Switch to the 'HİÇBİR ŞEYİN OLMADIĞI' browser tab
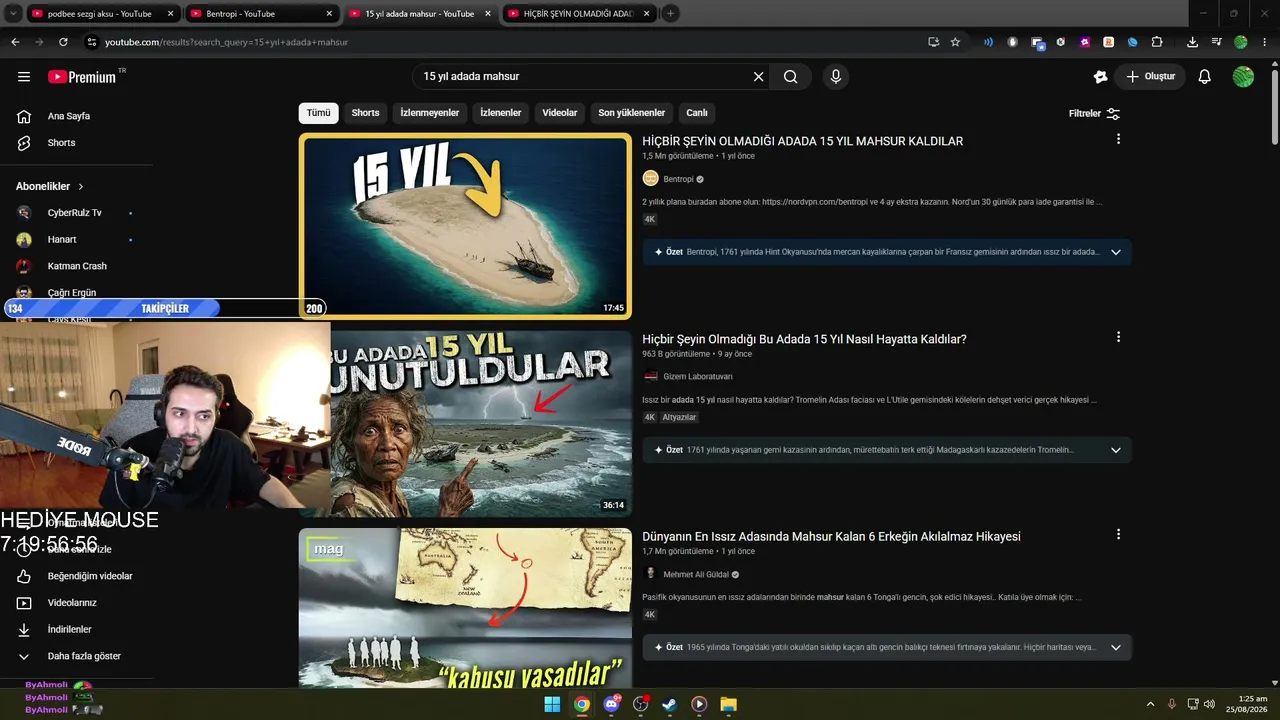This screenshot has width=1280, height=720. tap(580, 14)
